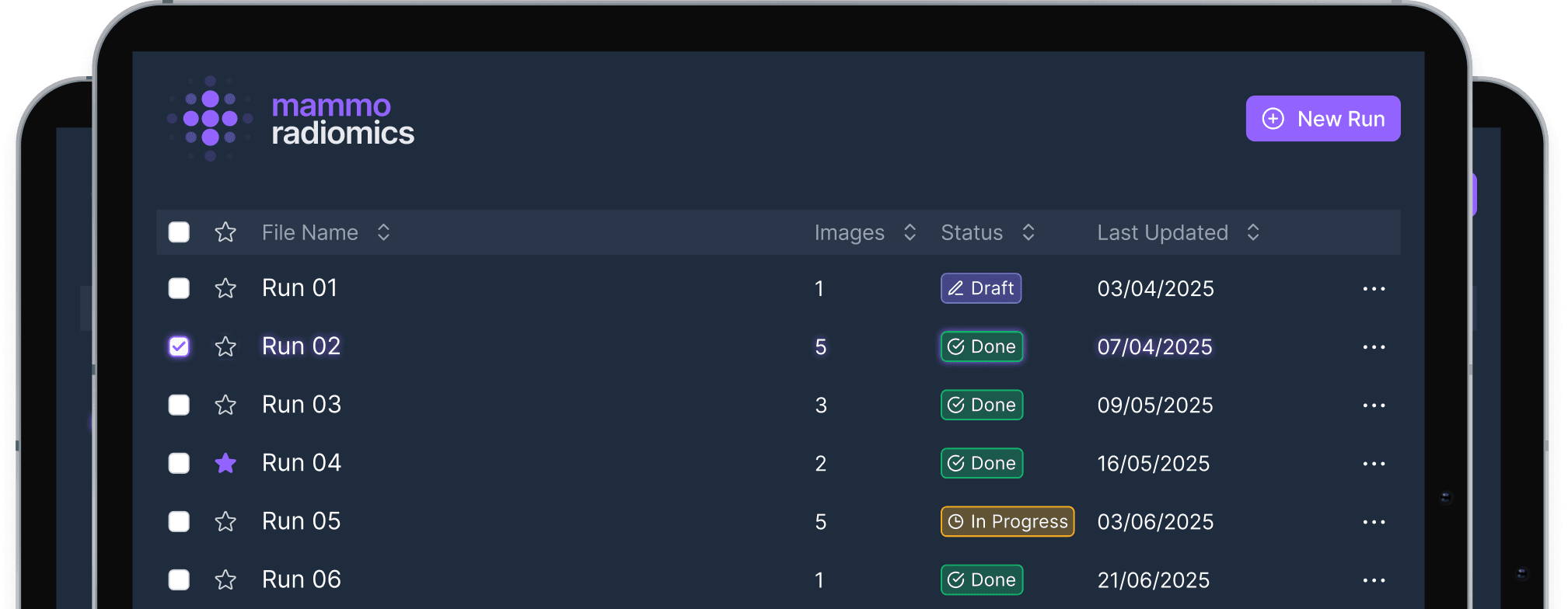Open the Run 04 file name
Screen dimensions: 1568x609
(x=302, y=463)
